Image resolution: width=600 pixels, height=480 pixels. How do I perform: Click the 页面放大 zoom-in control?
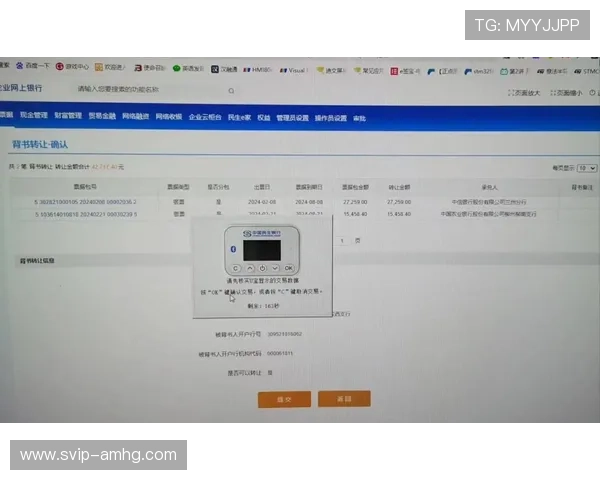click(x=524, y=93)
